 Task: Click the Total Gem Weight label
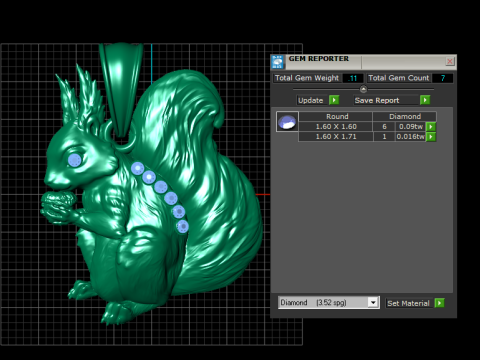307,78
